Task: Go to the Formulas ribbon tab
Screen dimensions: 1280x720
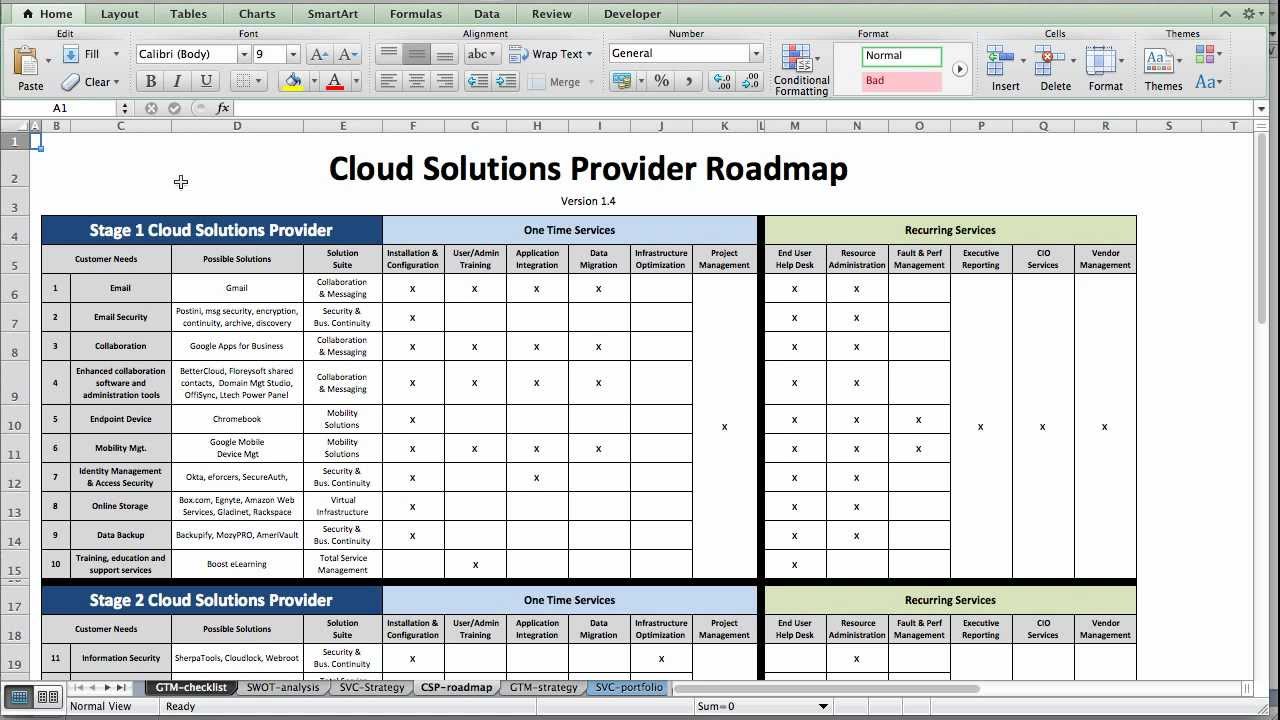Action: point(415,14)
